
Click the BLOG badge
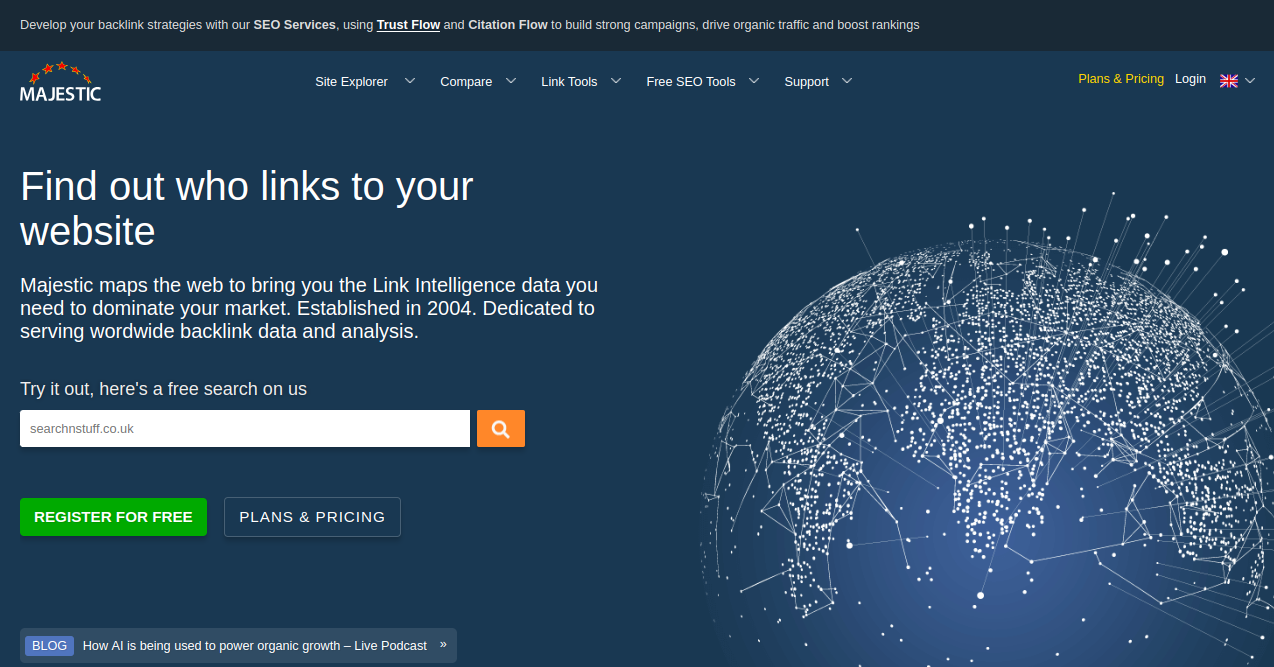click(49, 645)
